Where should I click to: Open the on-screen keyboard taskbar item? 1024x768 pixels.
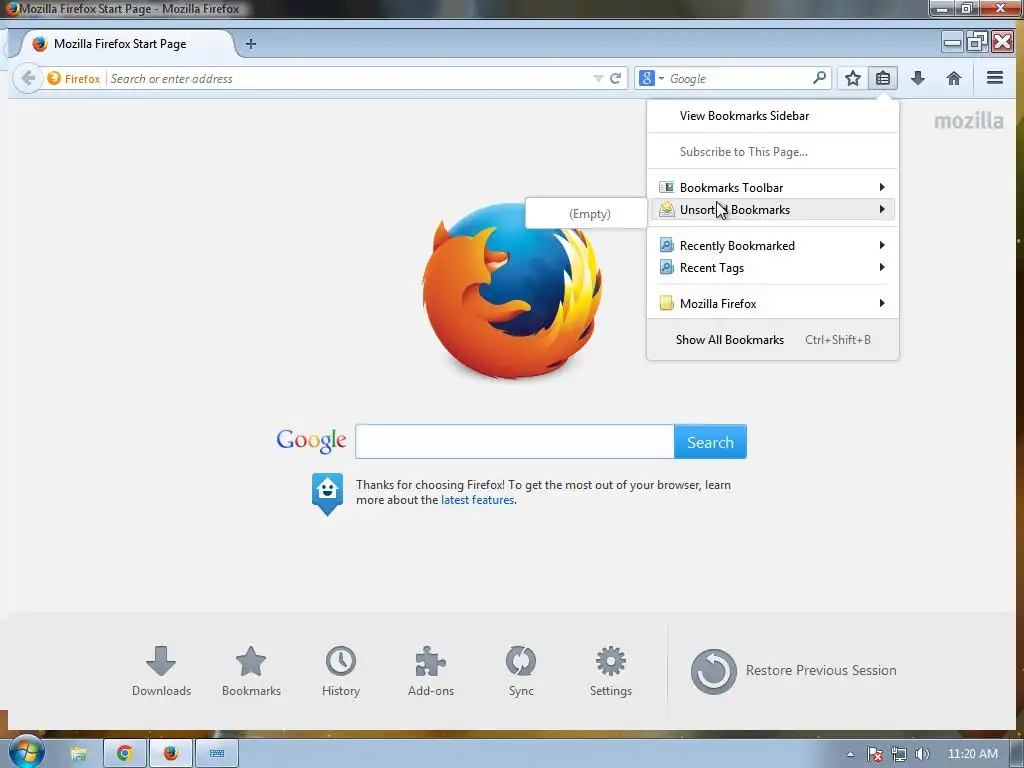(x=217, y=754)
